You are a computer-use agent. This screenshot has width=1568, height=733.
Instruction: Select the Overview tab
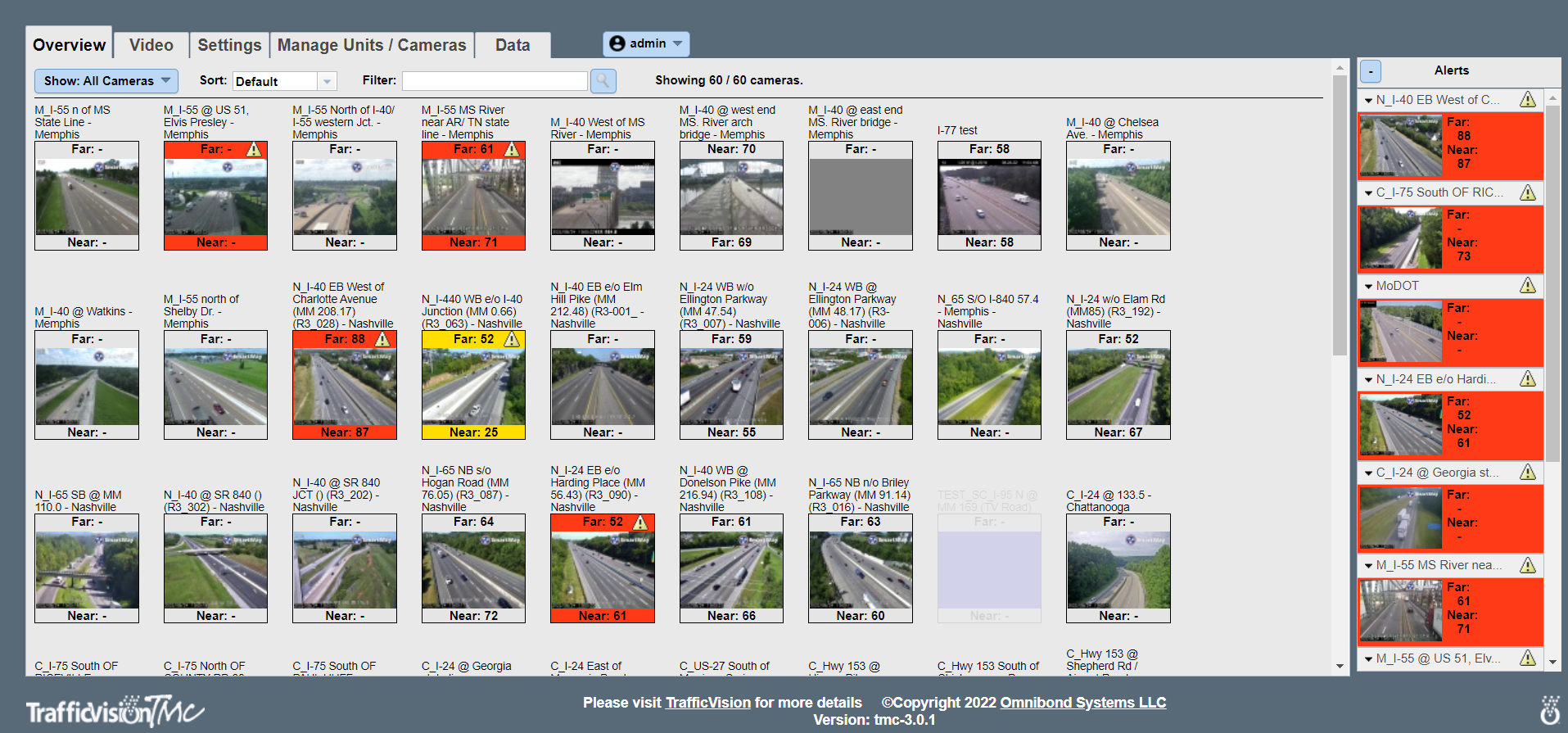[x=70, y=44]
